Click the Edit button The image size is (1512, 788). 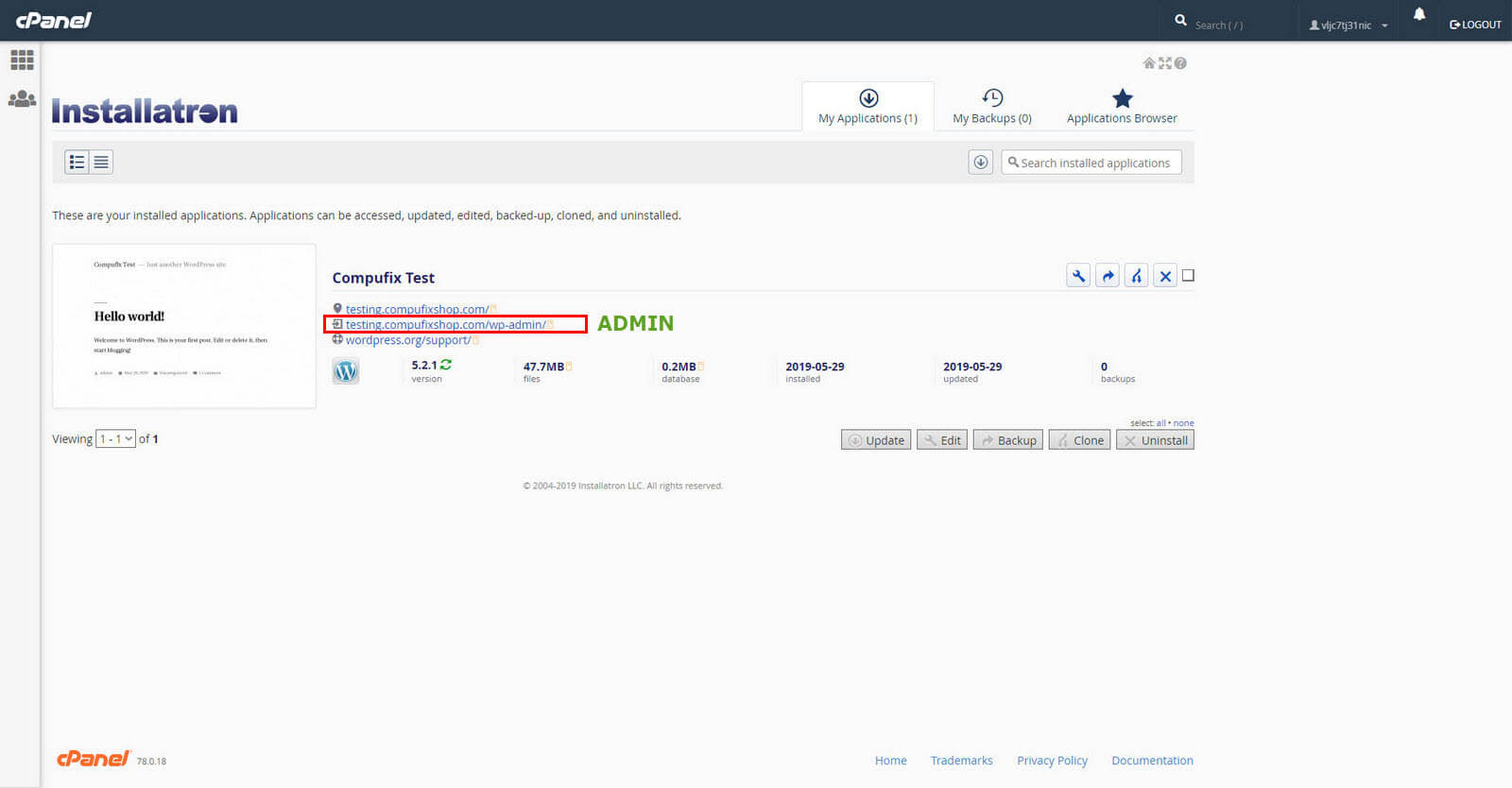point(942,440)
